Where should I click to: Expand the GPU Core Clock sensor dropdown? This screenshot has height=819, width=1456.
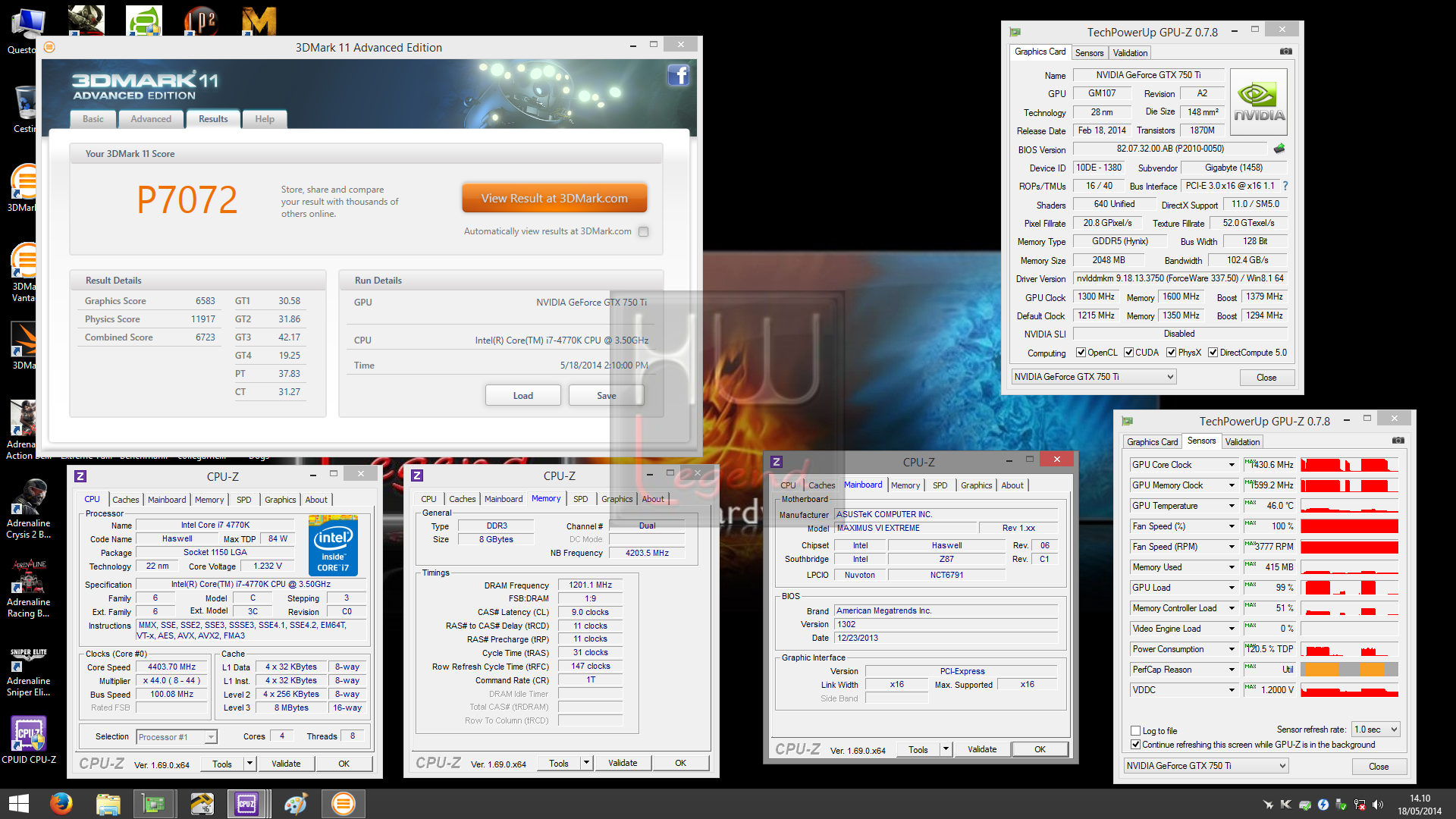point(1232,465)
